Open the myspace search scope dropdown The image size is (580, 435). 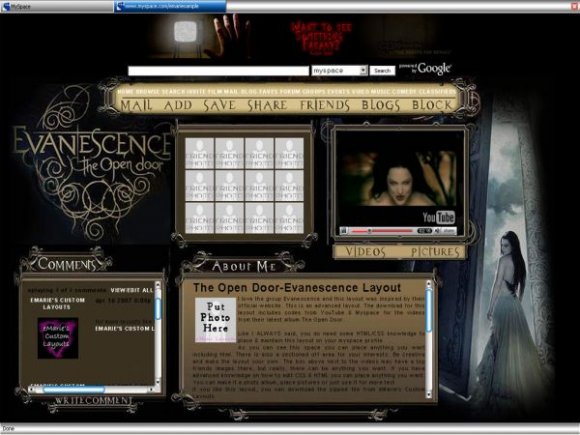(339, 70)
